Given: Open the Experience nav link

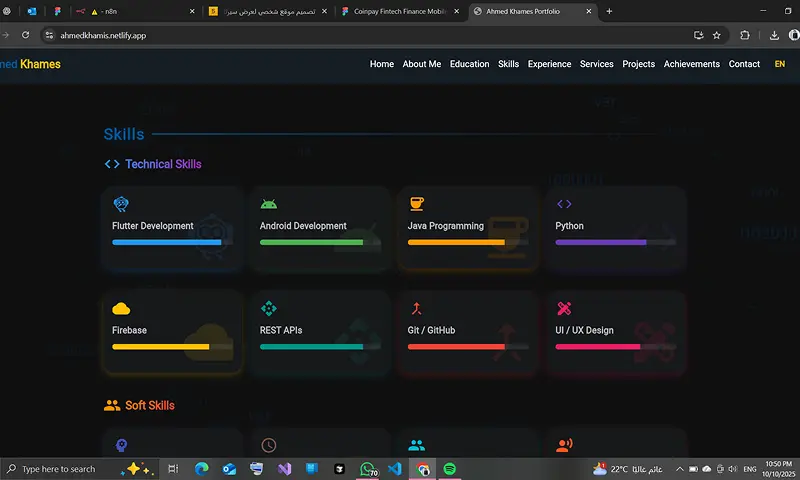Looking at the screenshot, I should (549, 64).
